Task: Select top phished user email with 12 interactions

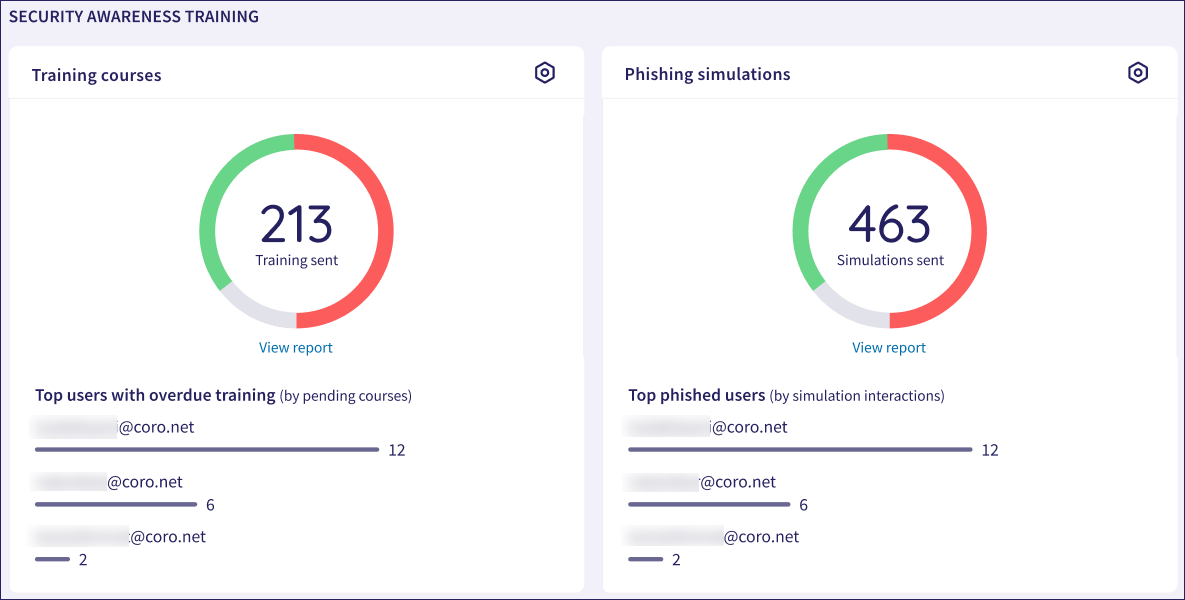Action: (708, 428)
